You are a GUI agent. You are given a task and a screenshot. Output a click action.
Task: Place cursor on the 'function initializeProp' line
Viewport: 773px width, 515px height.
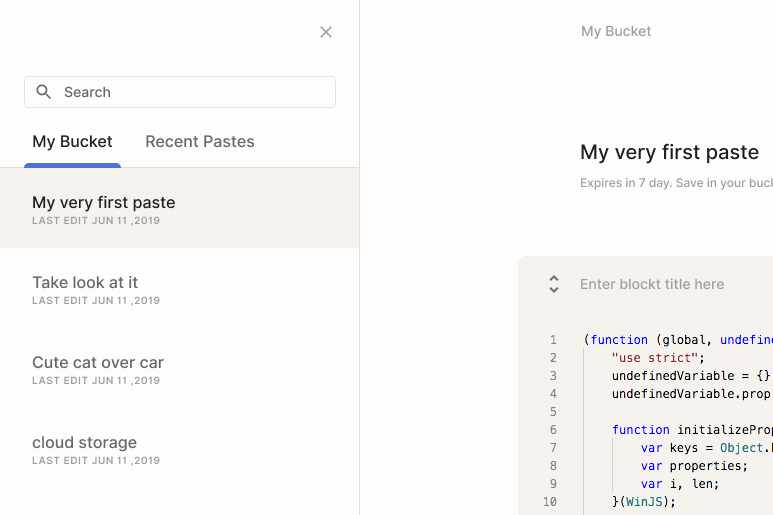pyautogui.click(x=691, y=430)
